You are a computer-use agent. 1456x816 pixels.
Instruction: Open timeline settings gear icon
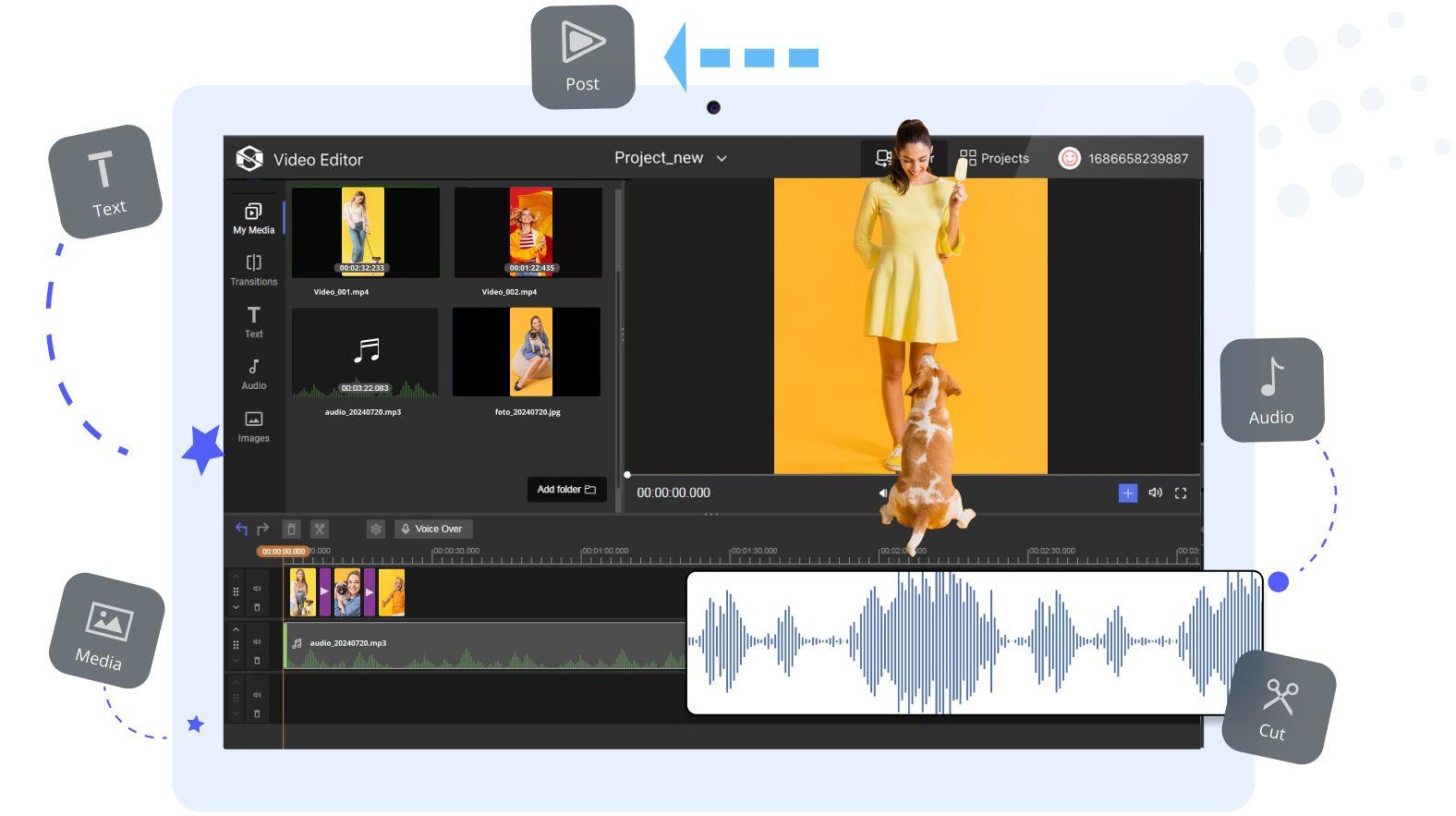375,529
